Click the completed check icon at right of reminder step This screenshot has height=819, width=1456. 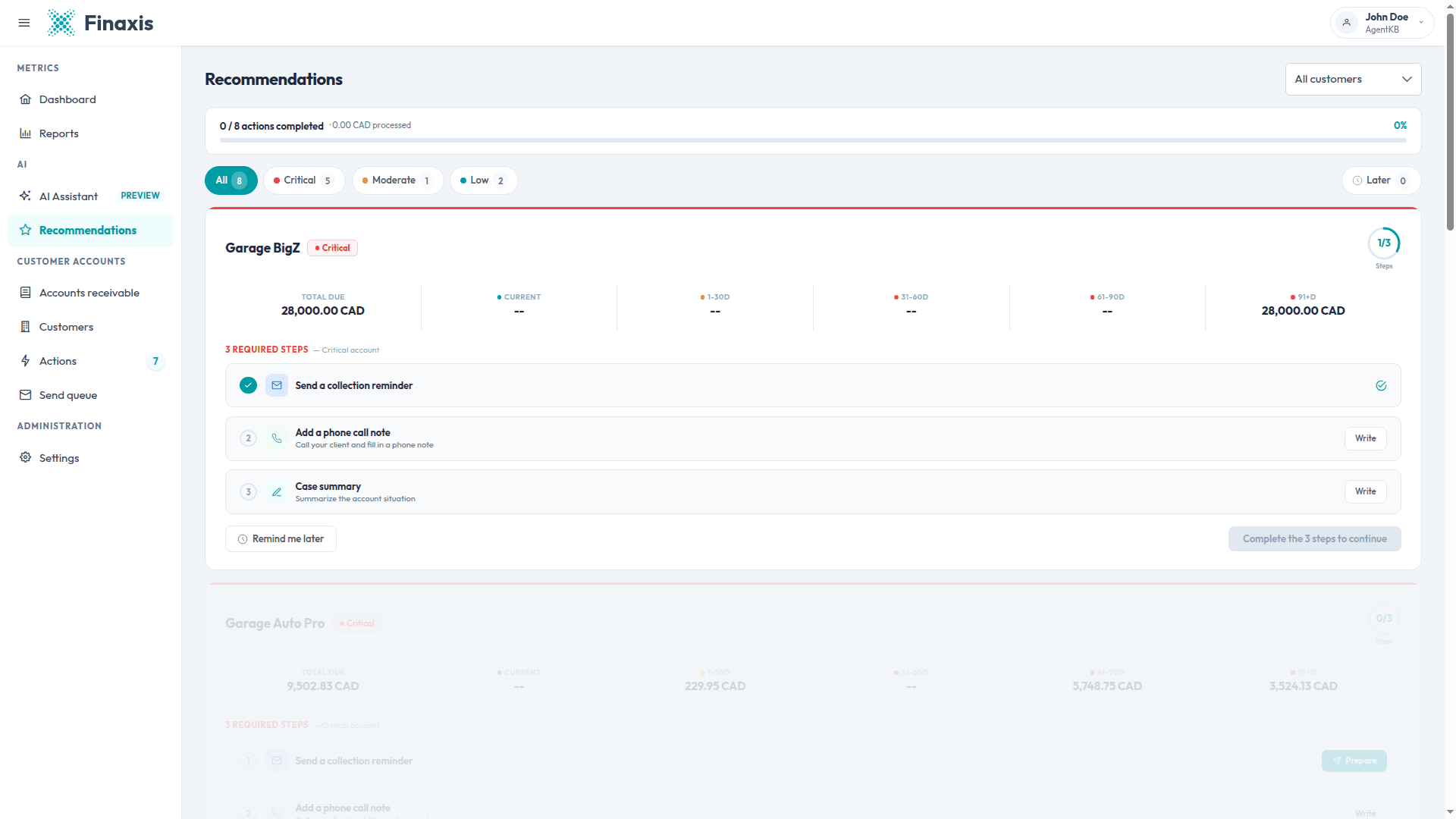1381,385
